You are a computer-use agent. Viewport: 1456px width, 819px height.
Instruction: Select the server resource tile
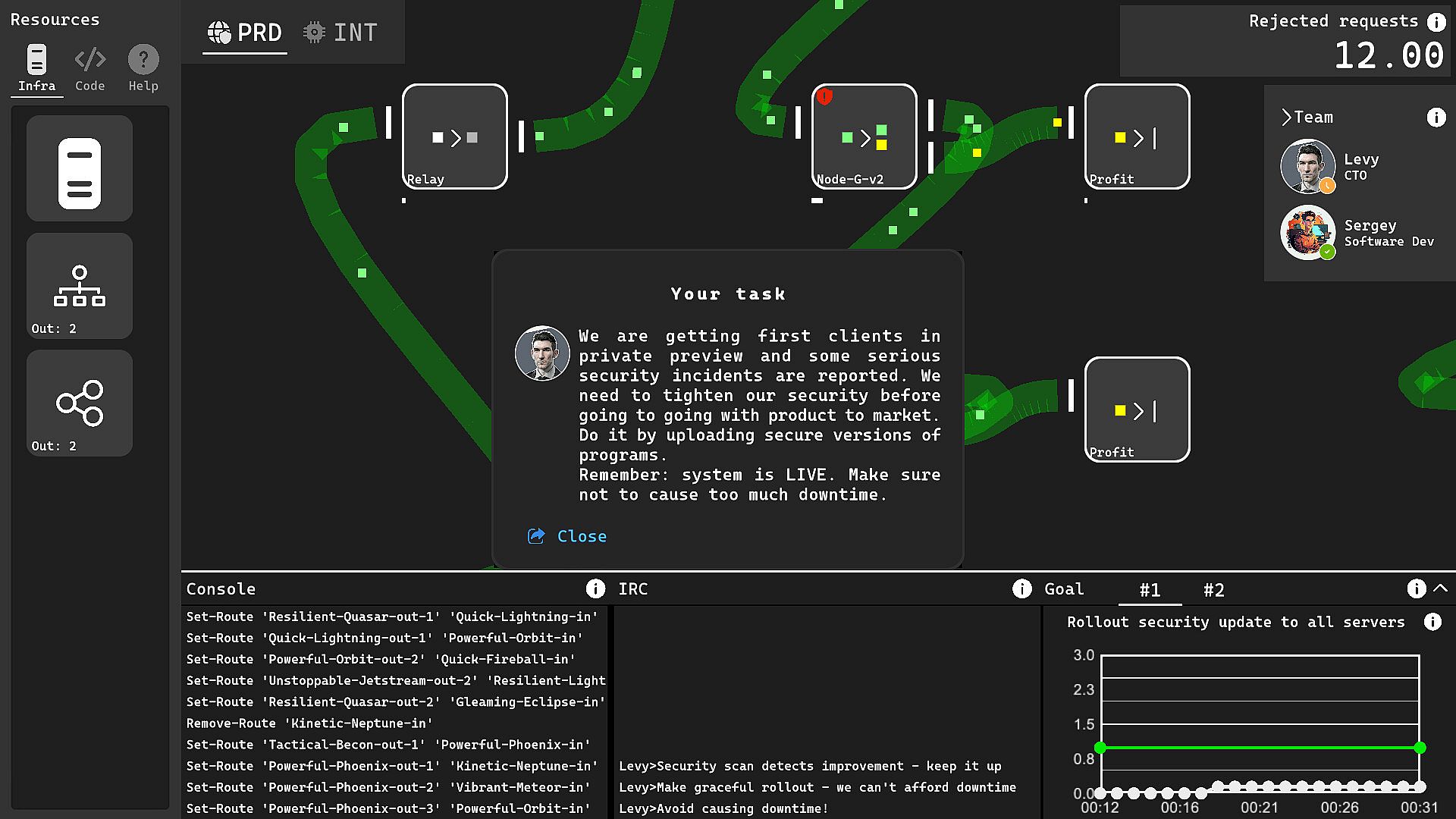[80, 168]
